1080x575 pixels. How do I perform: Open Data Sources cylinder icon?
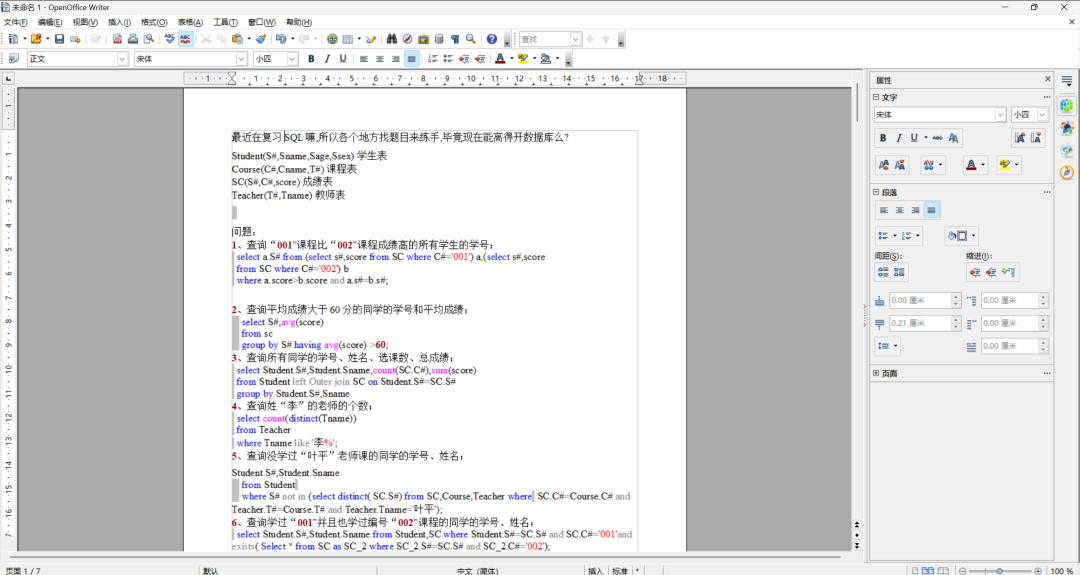click(x=439, y=39)
